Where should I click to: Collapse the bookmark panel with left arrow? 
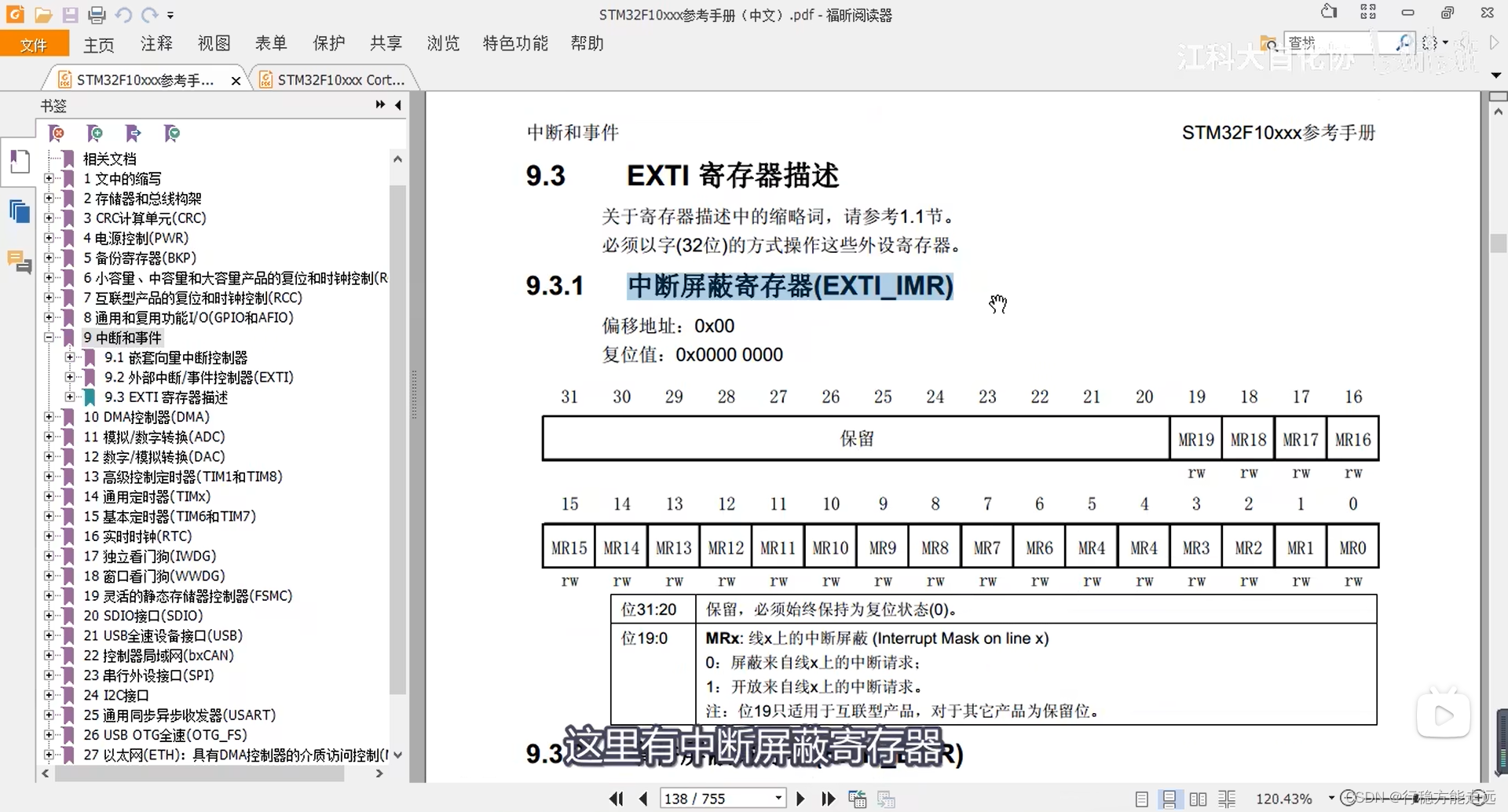[x=398, y=104]
